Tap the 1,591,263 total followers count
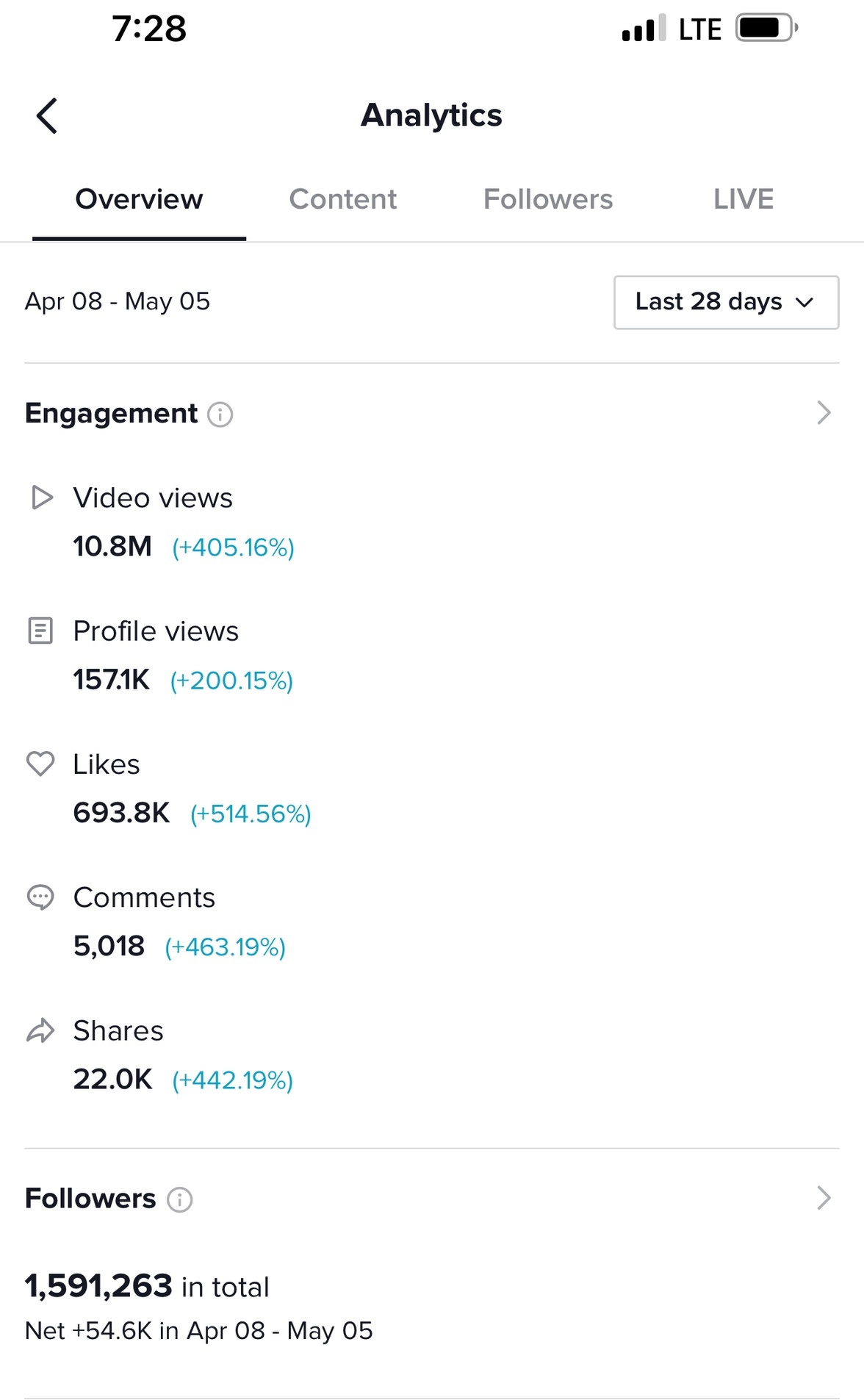This screenshot has width=864, height=1400. point(98,1286)
